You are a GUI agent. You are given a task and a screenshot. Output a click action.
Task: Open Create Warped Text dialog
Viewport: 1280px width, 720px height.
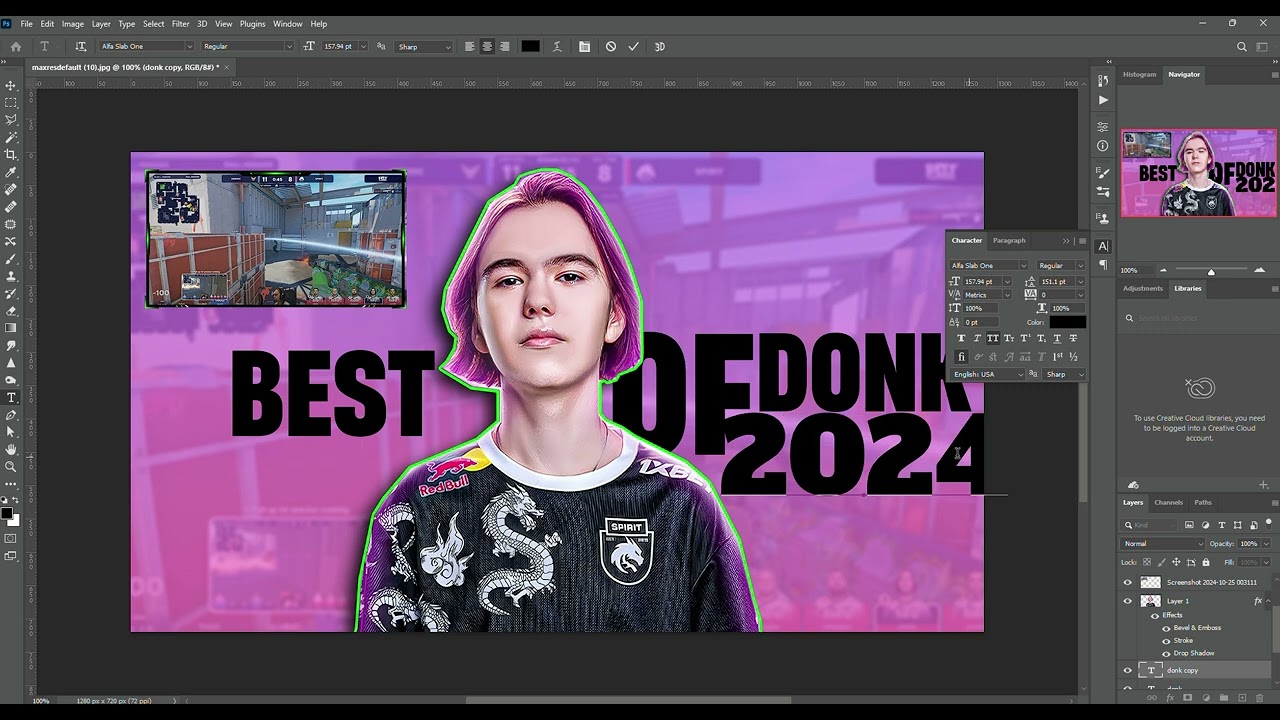(557, 46)
